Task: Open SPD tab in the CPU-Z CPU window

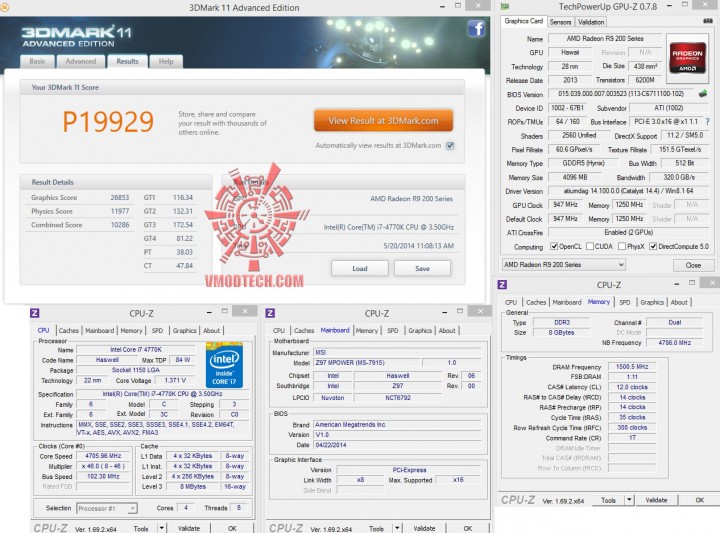Action: point(157,331)
